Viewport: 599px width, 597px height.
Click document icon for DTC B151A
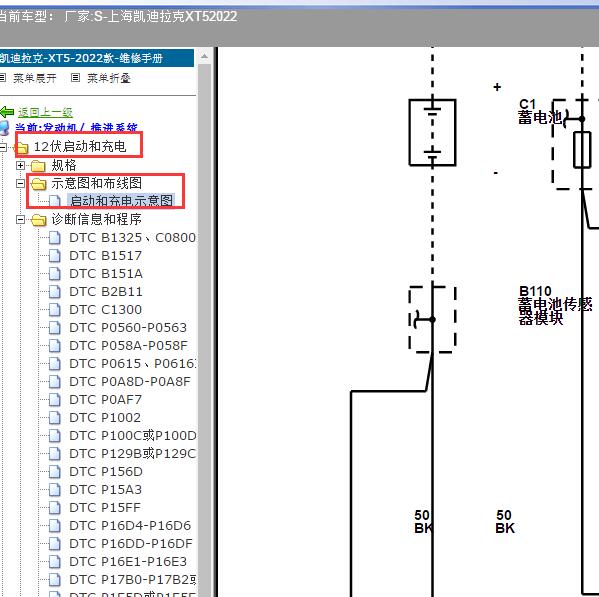pyautogui.click(x=55, y=273)
